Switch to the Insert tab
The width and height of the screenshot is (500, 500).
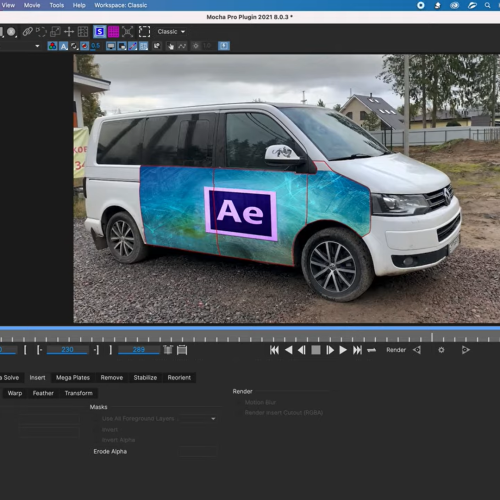coord(37,378)
